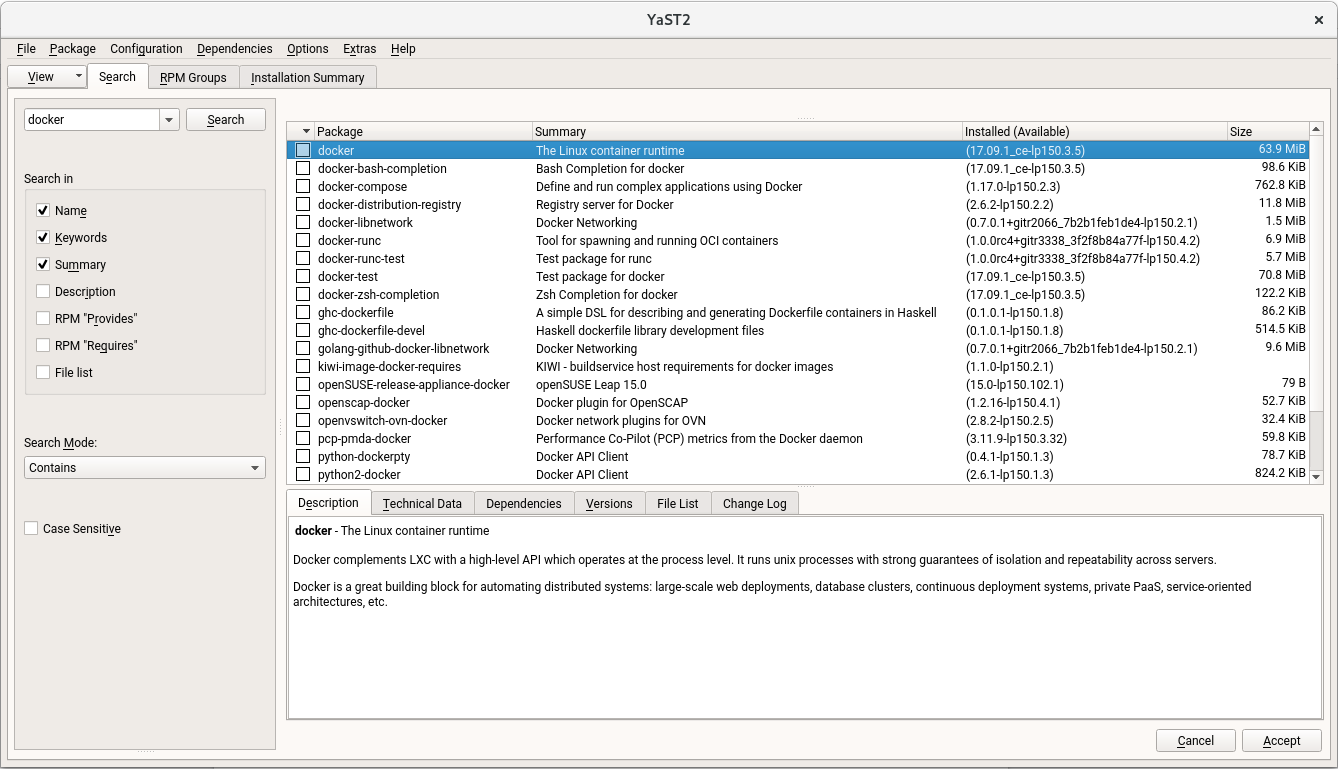
Task: Open the File menu
Action: tap(26, 48)
